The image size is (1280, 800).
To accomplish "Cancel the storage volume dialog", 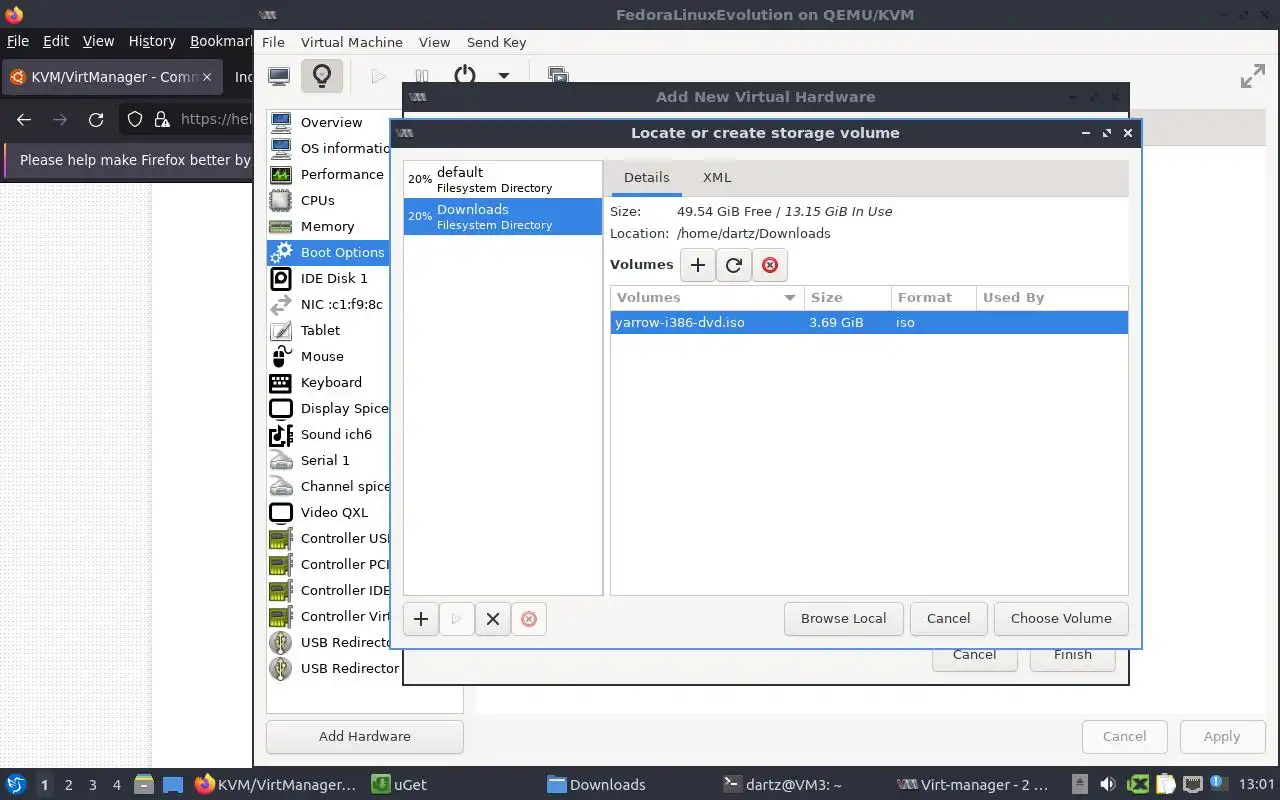I will [949, 618].
